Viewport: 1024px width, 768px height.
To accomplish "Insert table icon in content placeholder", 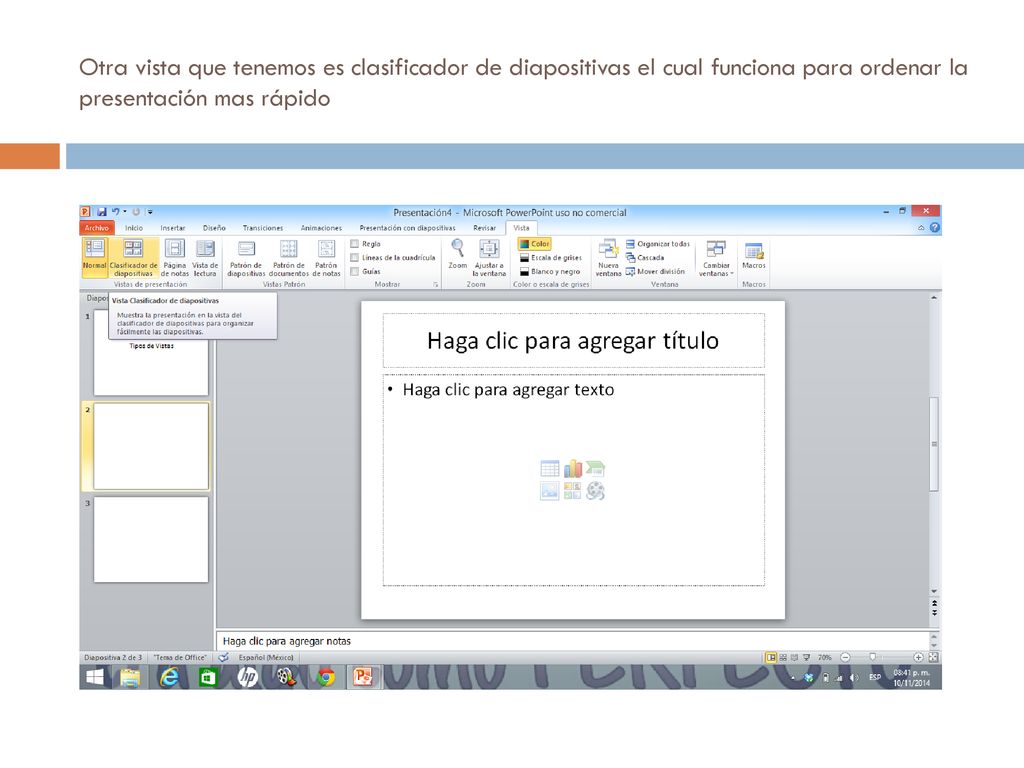I will click(550, 468).
